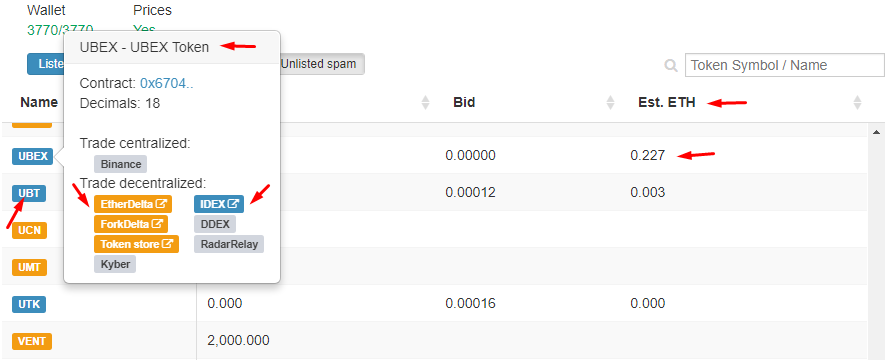Click the Bid column header

(464, 103)
